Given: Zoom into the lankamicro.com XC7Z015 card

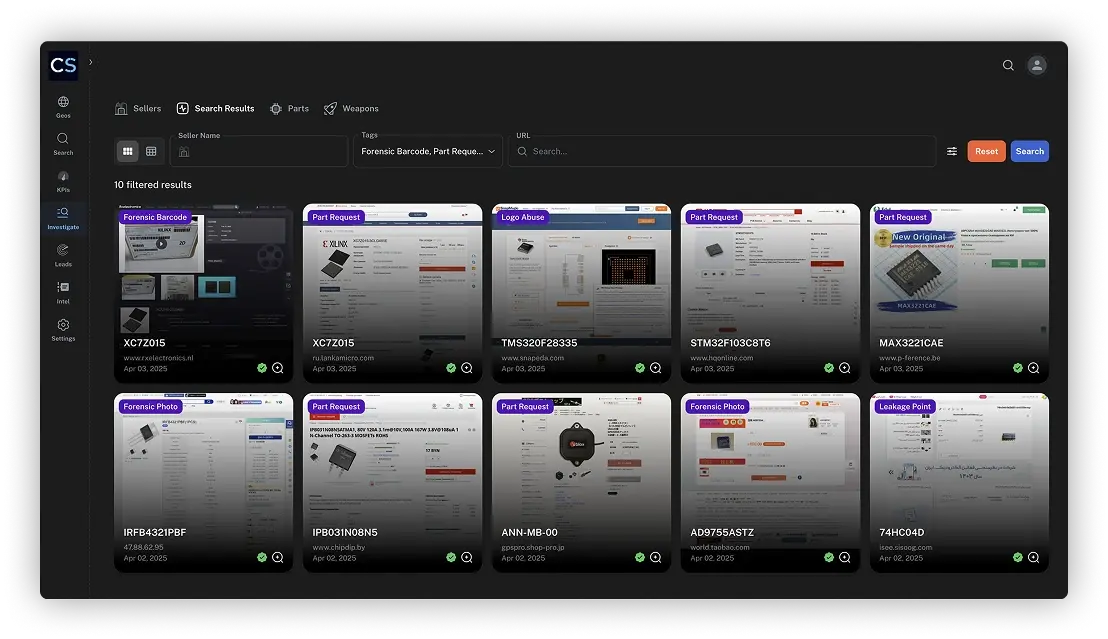Looking at the screenshot, I should 467,368.
